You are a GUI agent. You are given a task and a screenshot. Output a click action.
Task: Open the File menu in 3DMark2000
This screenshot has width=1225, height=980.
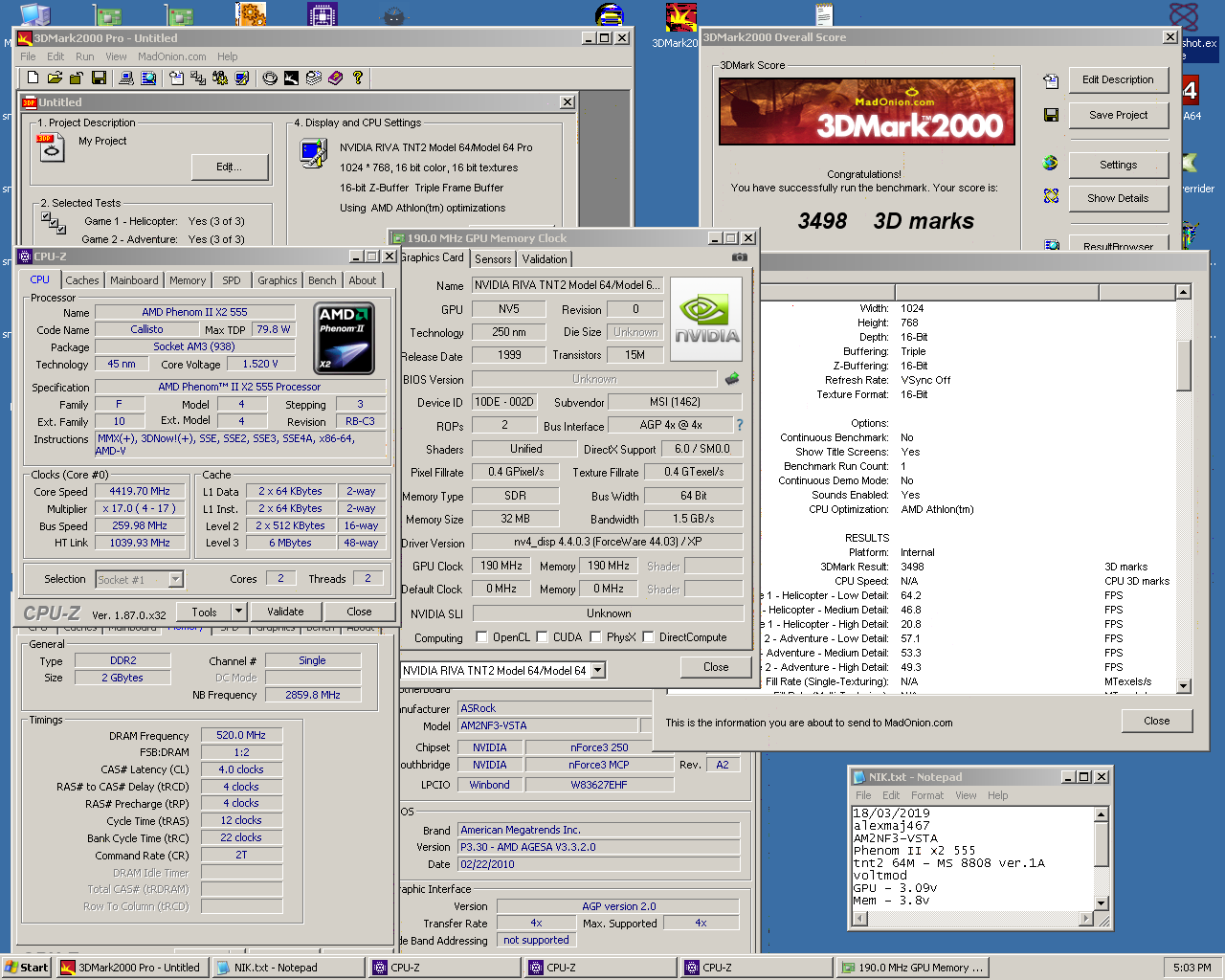29,56
